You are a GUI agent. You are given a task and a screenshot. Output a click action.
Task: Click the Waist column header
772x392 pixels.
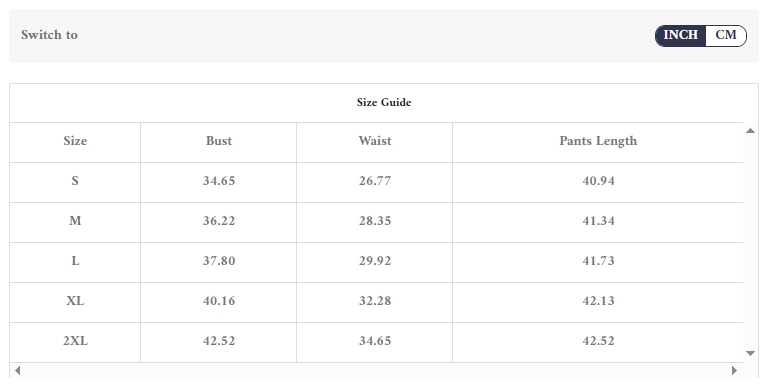[x=375, y=141]
